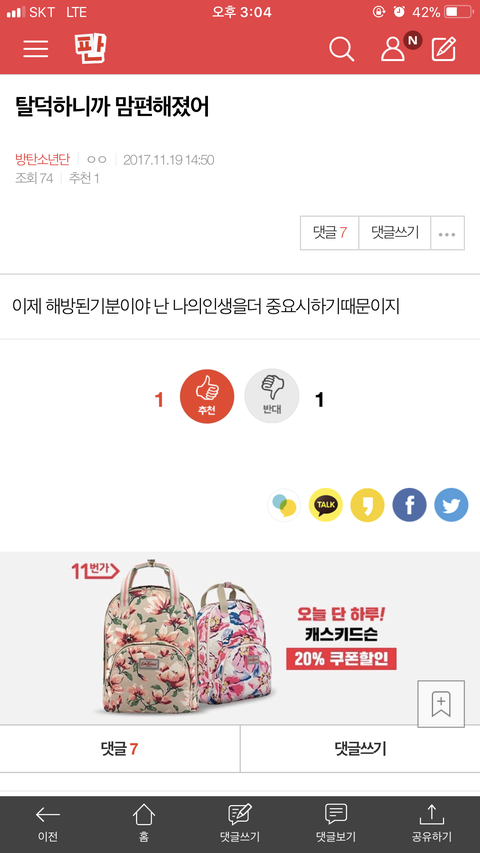Expand the three-dots more options
Screen dimensions: 480x853
447,233
